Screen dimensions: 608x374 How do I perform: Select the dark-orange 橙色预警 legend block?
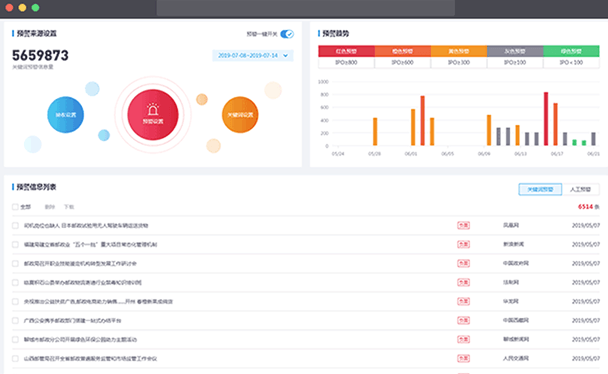402,51
